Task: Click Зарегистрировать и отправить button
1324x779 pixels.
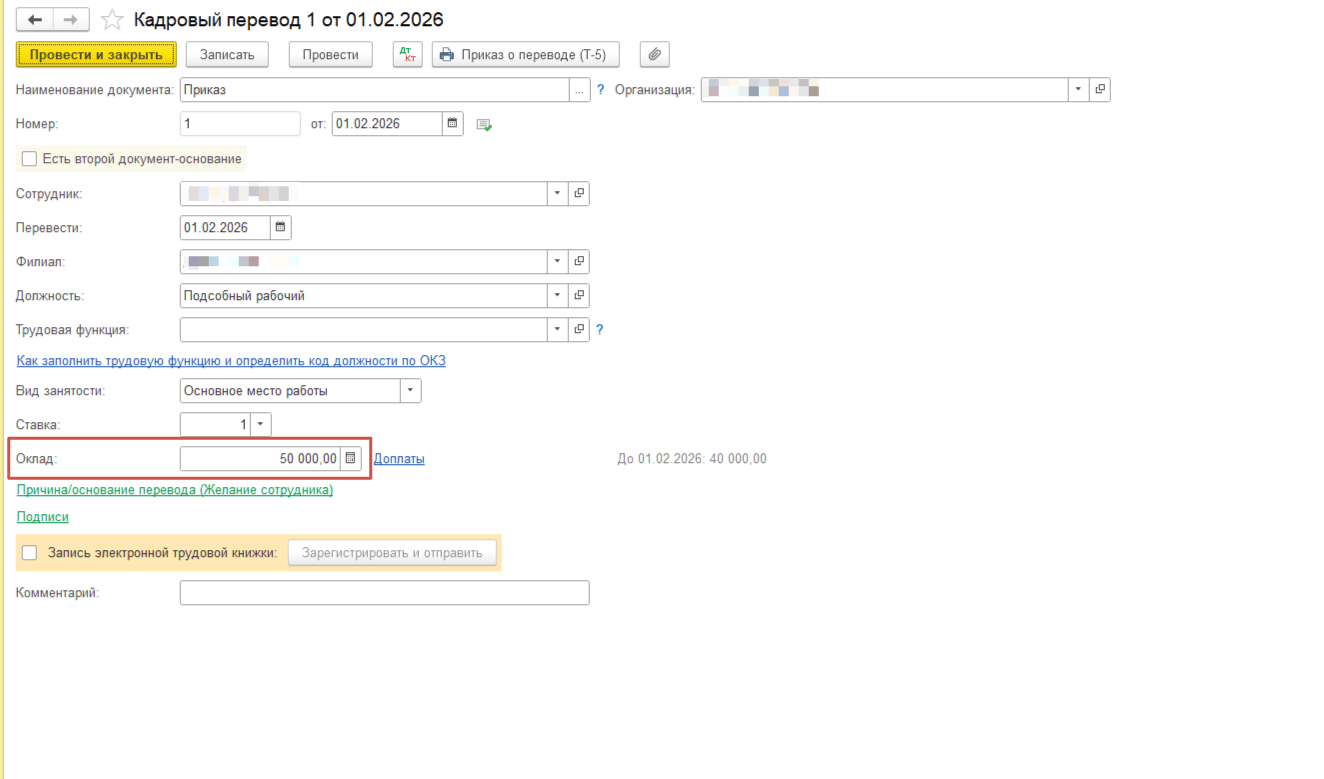Action: coord(392,552)
